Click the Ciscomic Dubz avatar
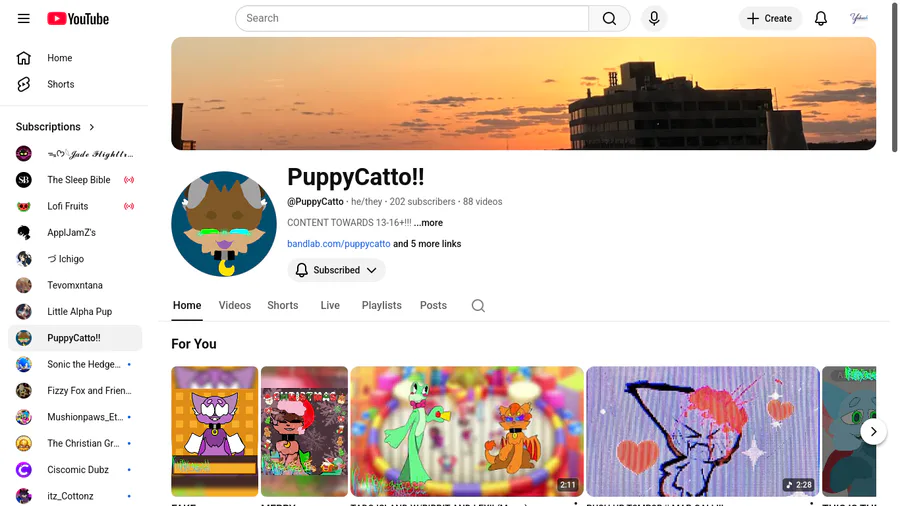Viewport: 900px width, 506px height. click(x=24, y=470)
